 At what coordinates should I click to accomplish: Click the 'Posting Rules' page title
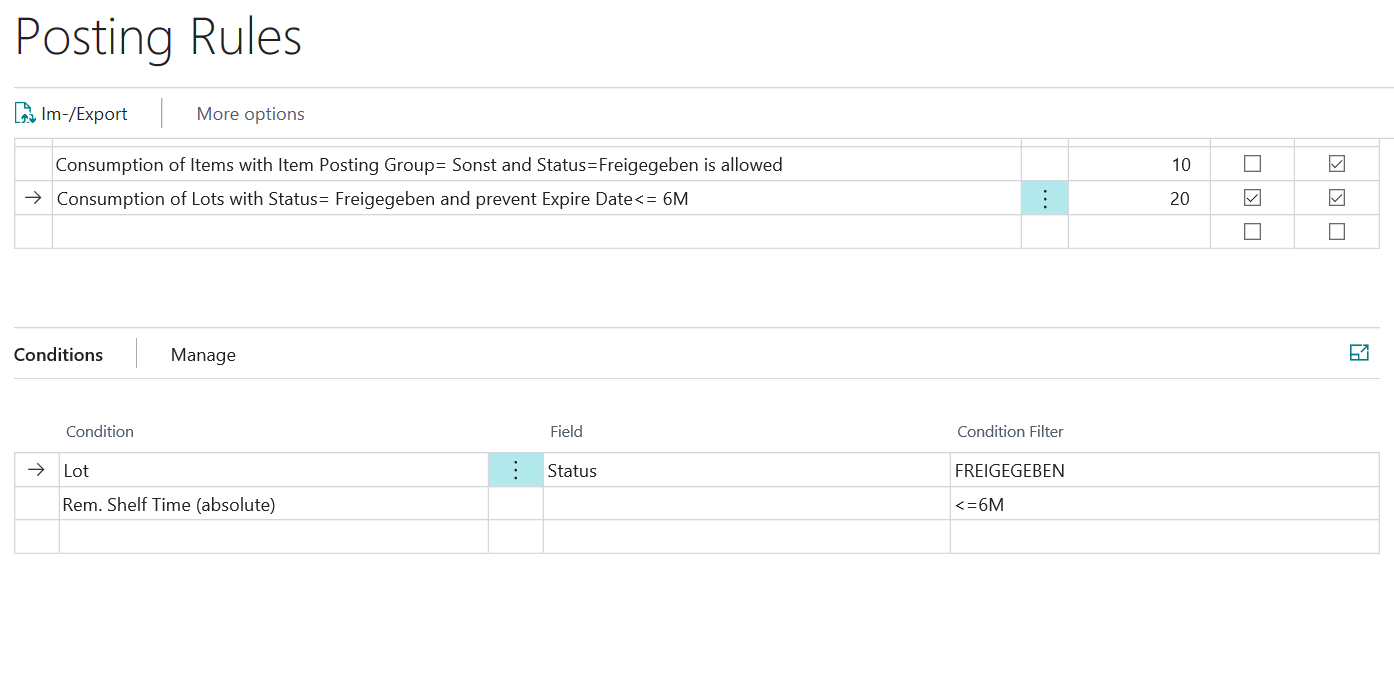point(158,38)
